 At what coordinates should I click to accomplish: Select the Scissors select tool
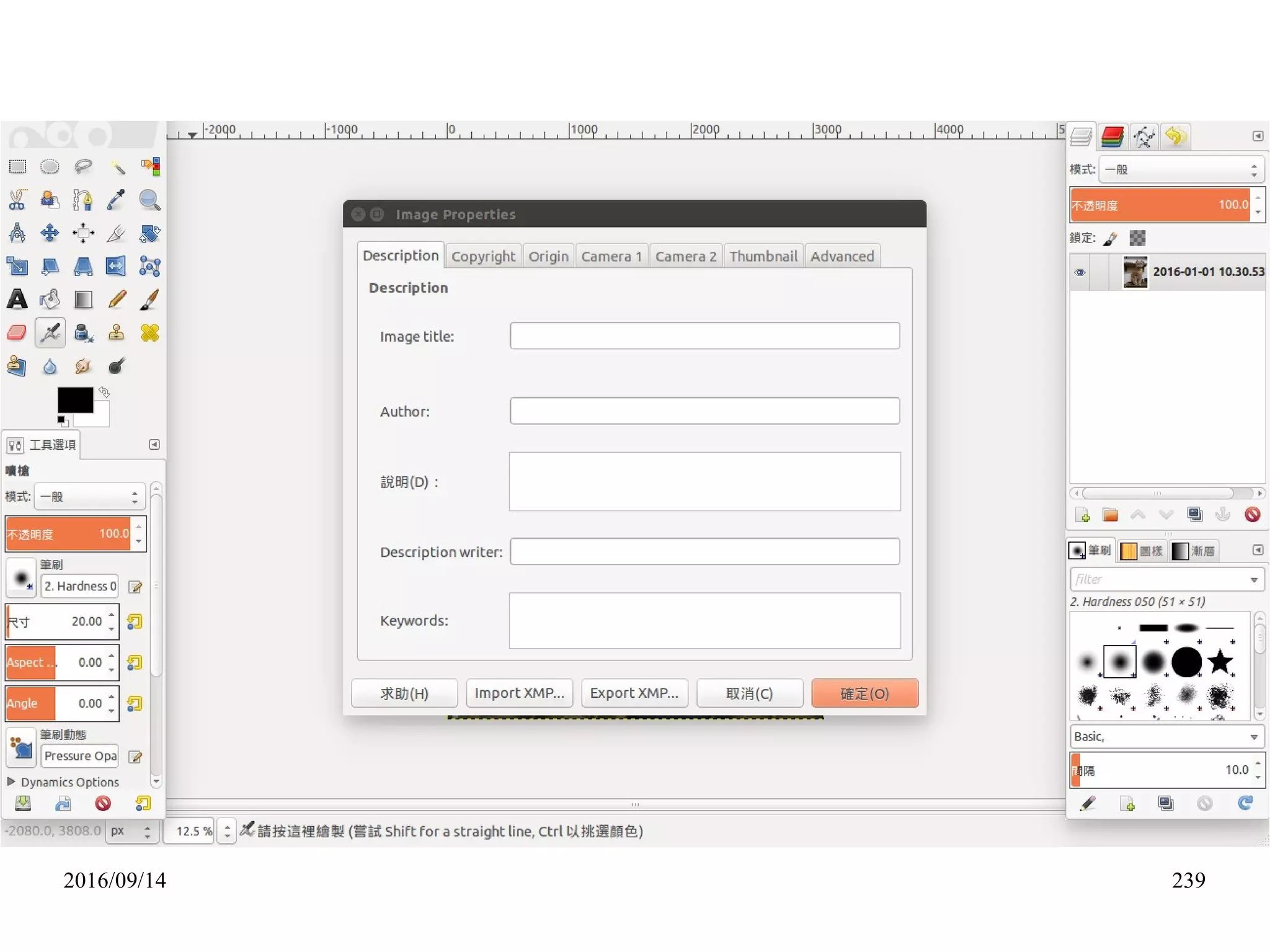pyautogui.click(x=17, y=200)
